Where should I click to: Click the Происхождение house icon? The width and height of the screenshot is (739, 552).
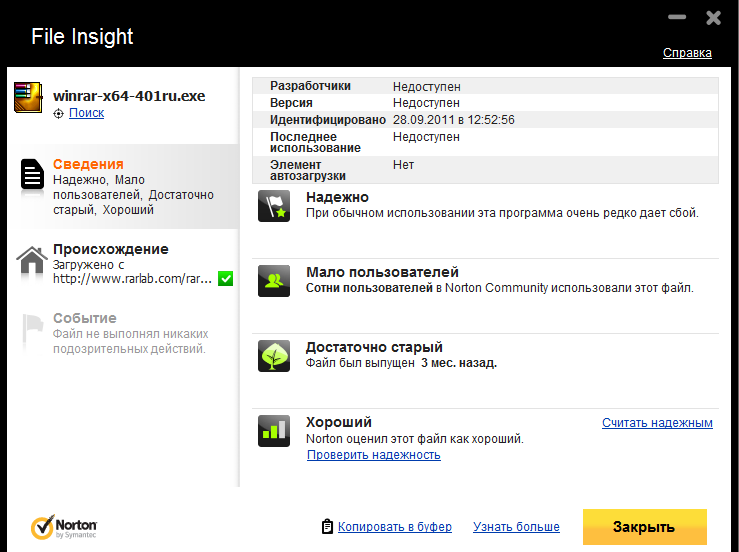click(32, 260)
